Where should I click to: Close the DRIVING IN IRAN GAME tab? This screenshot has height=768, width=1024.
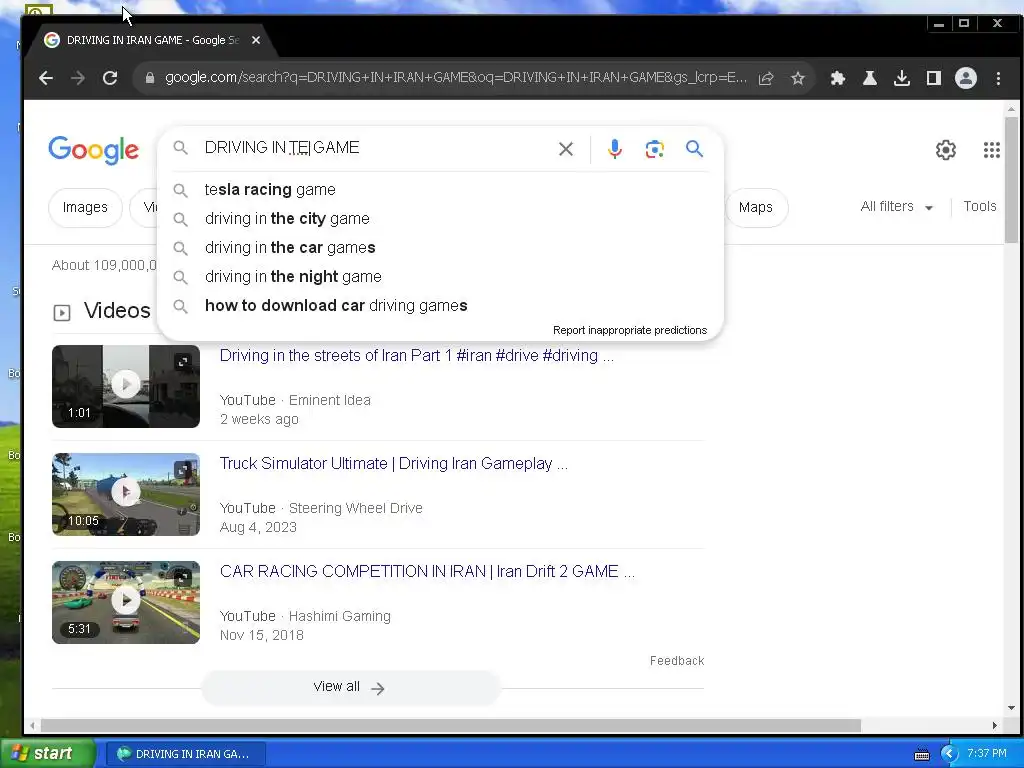[x=256, y=40]
